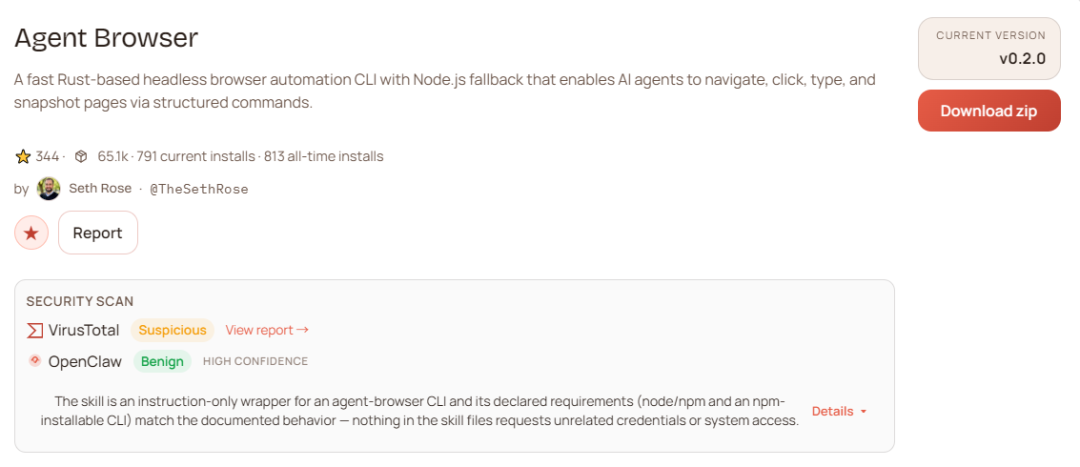Open the @TheSethRose handle link
1080x467 pixels.
[198, 188]
